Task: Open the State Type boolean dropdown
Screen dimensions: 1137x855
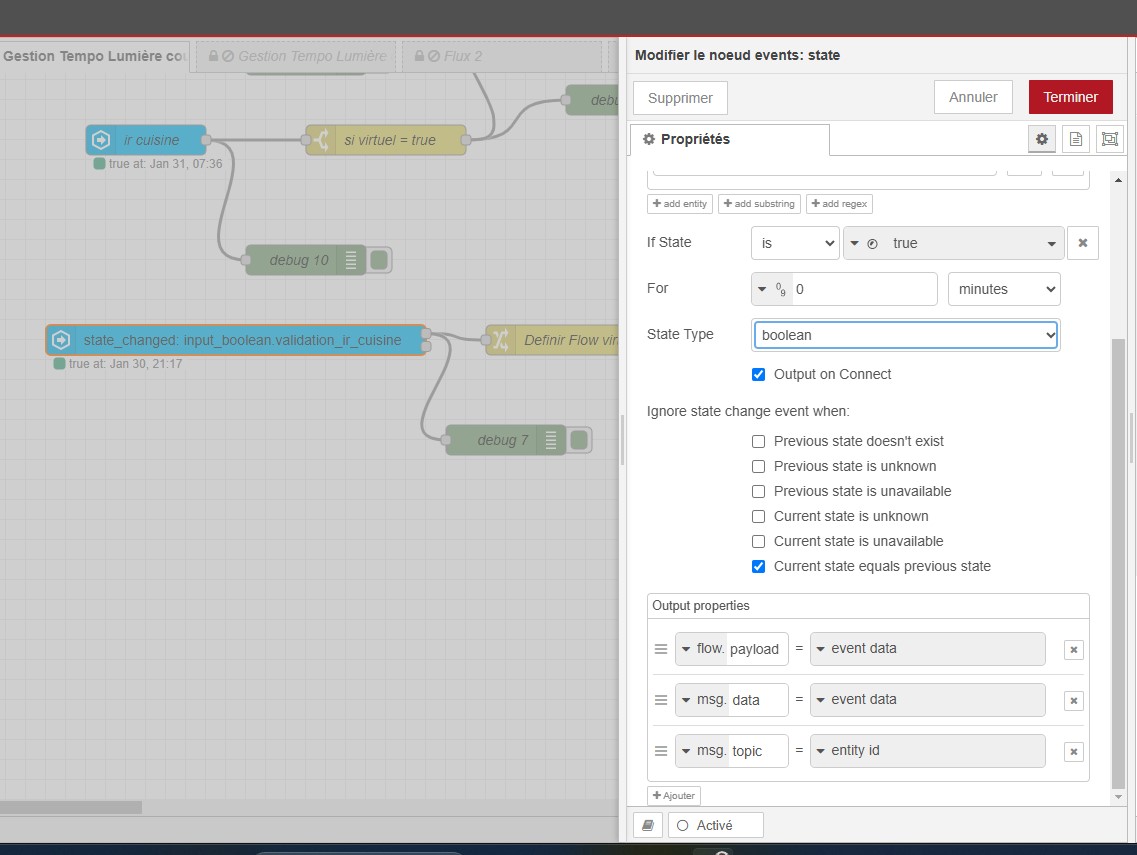Action: (906, 335)
